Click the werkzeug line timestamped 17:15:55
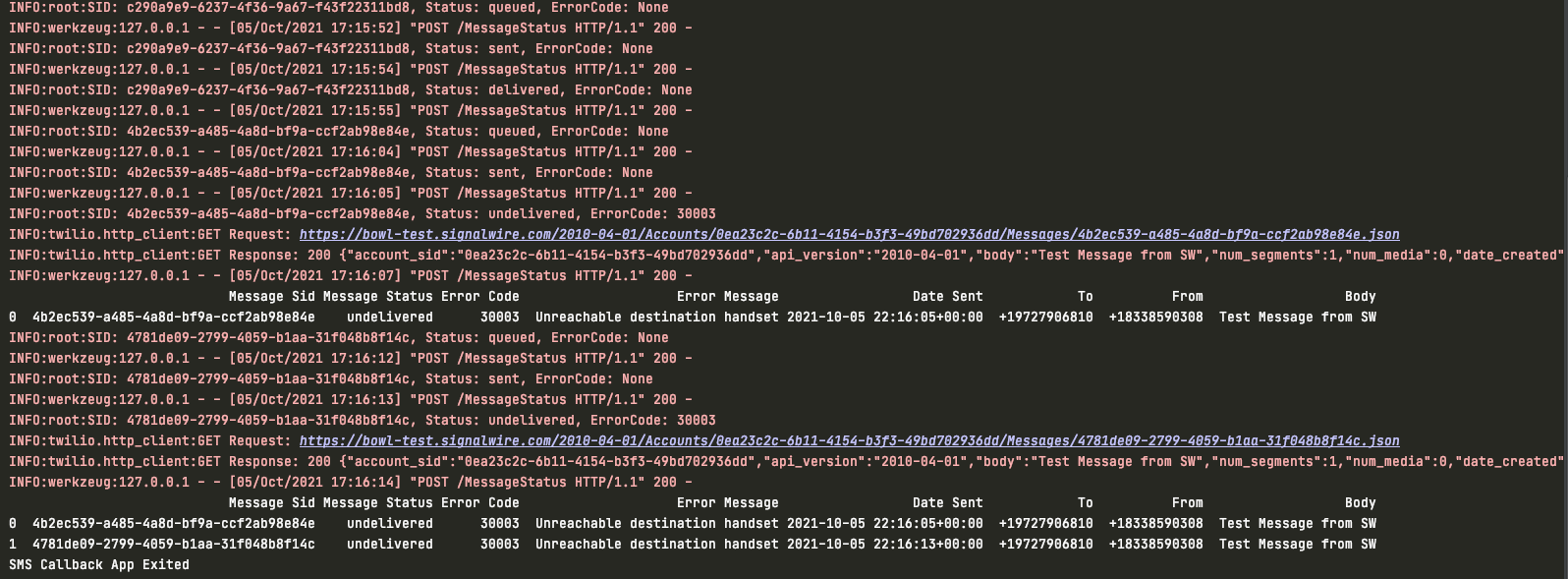Image resolution: width=1568 pixels, height=579 pixels. [350, 111]
